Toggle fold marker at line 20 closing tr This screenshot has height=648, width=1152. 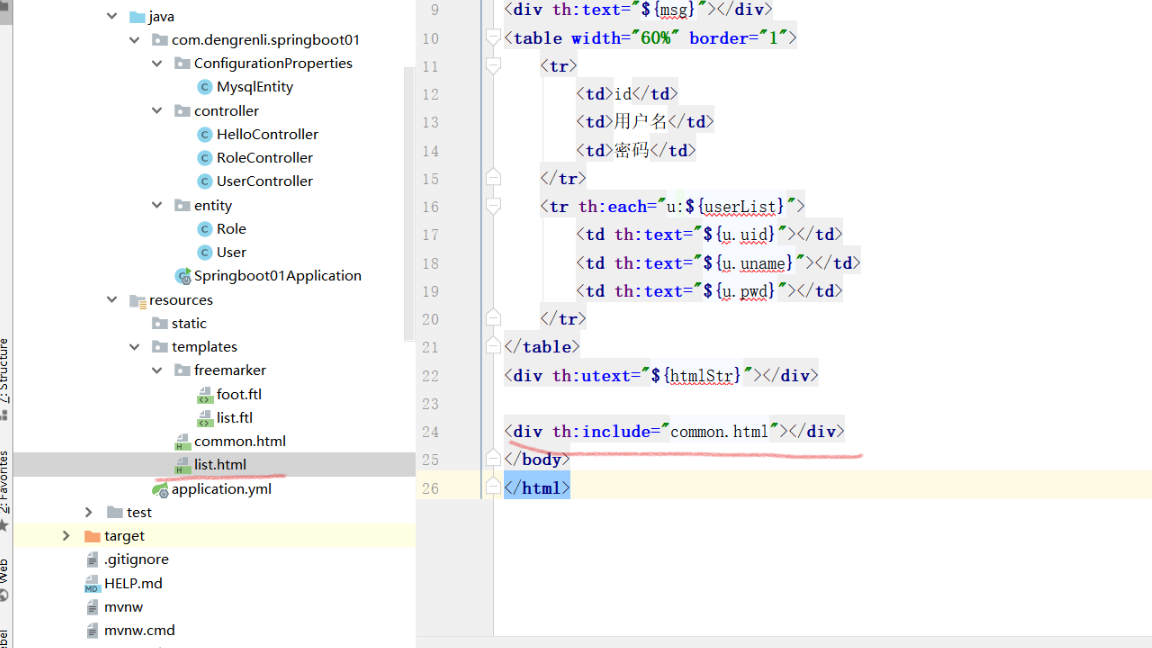[493, 319]
